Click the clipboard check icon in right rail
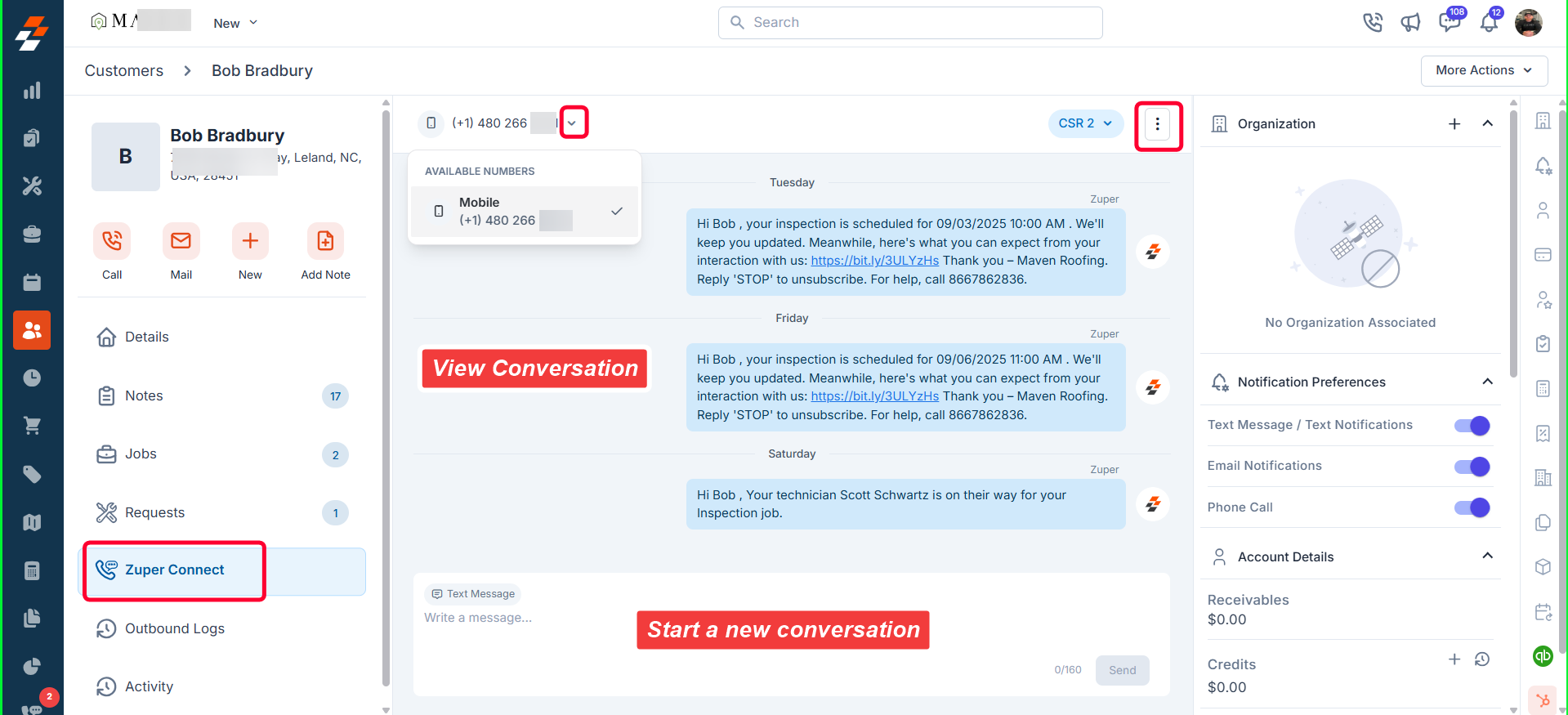The image size is (1568, 715). (x=1543, y=343)
